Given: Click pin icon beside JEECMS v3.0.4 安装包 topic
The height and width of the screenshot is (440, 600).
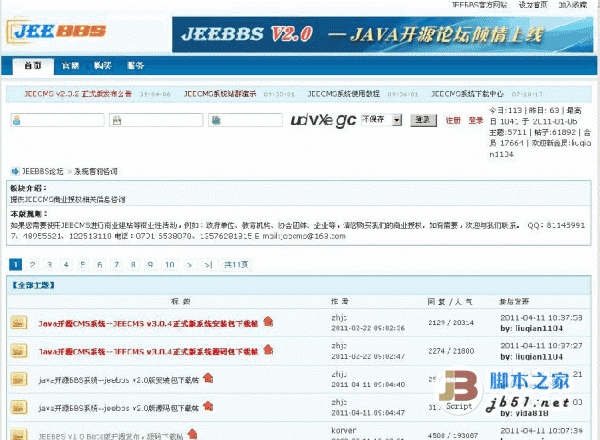Looking at the screenshot, I should coord(268,321).
